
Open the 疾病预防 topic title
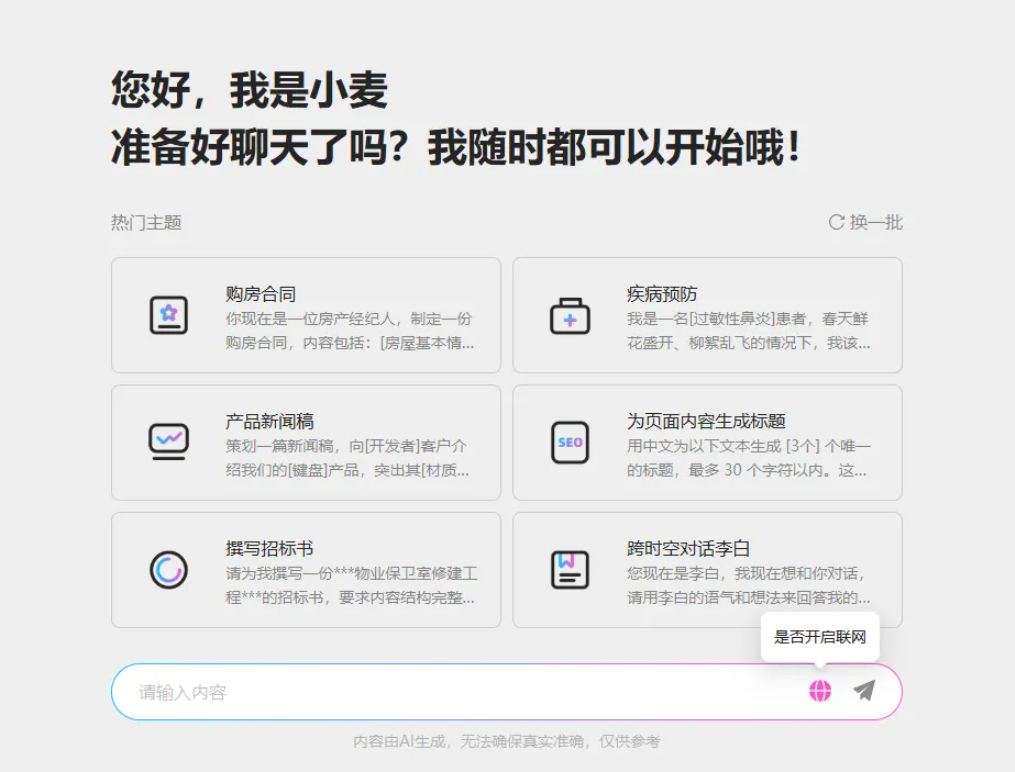coord(662,294)
